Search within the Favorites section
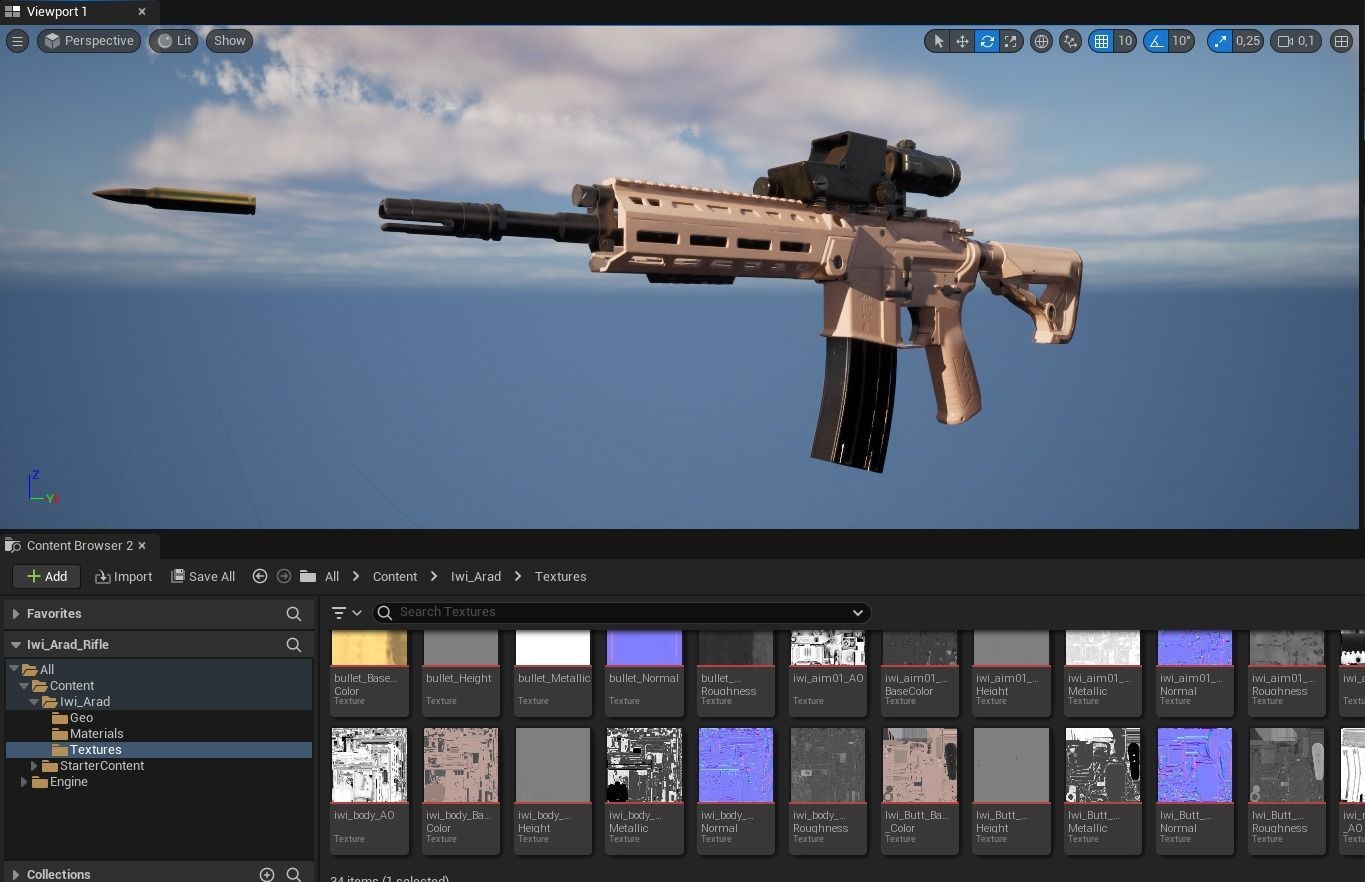The image size is (1365, 882). 294,614
